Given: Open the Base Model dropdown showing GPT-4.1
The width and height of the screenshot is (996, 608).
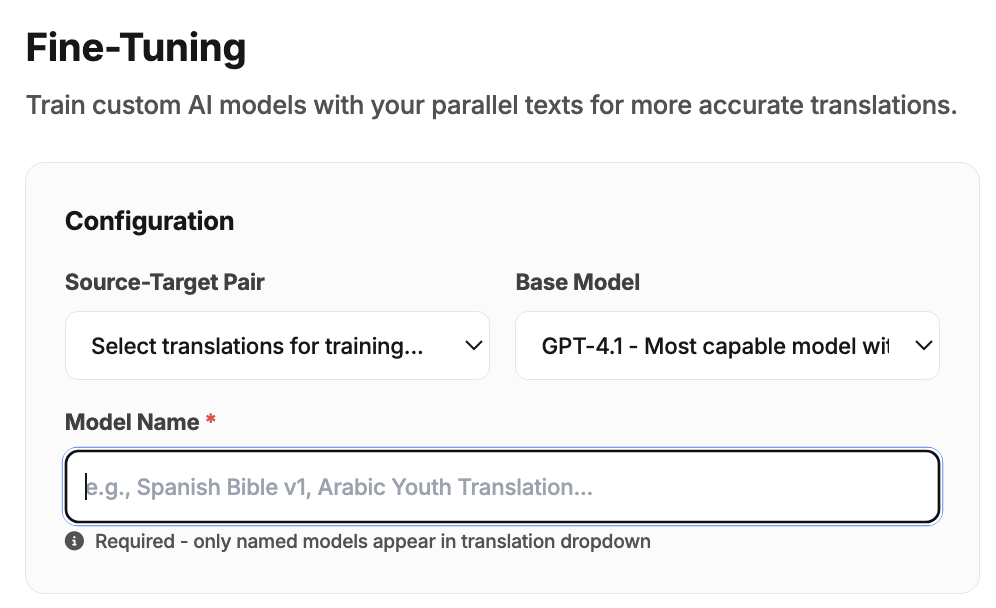Looking at the screenshot, I should tap(727, 345).
